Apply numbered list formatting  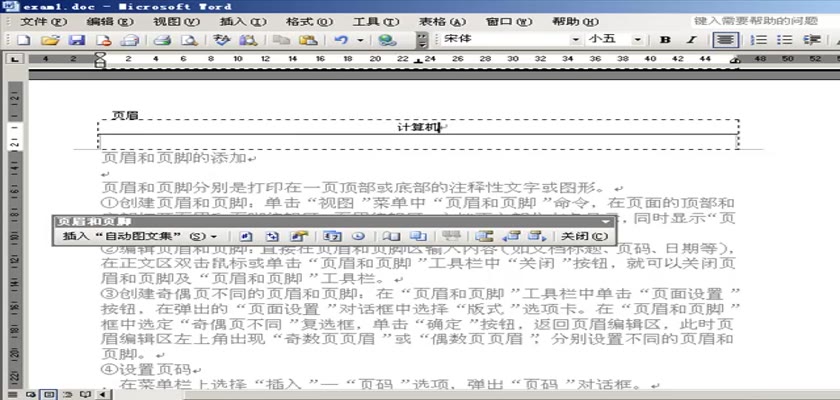(x=759, y=40)
